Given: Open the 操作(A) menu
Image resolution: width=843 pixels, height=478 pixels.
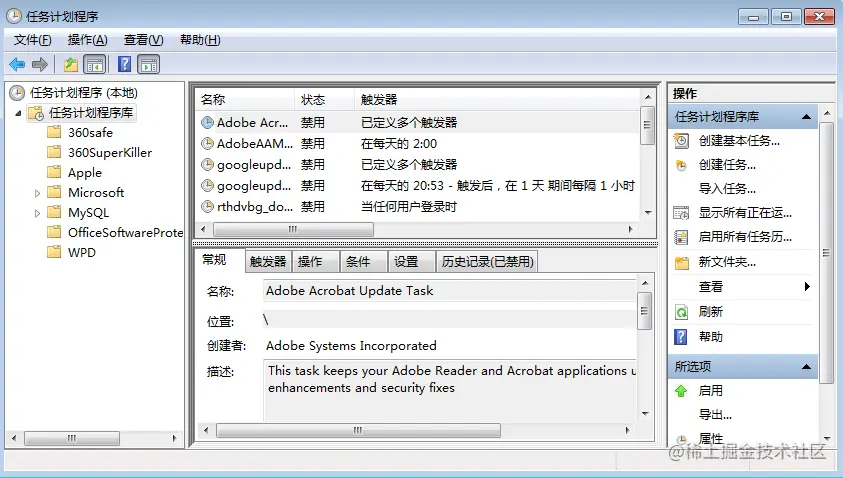Looking at the screenshot, I should click(88, 40).
